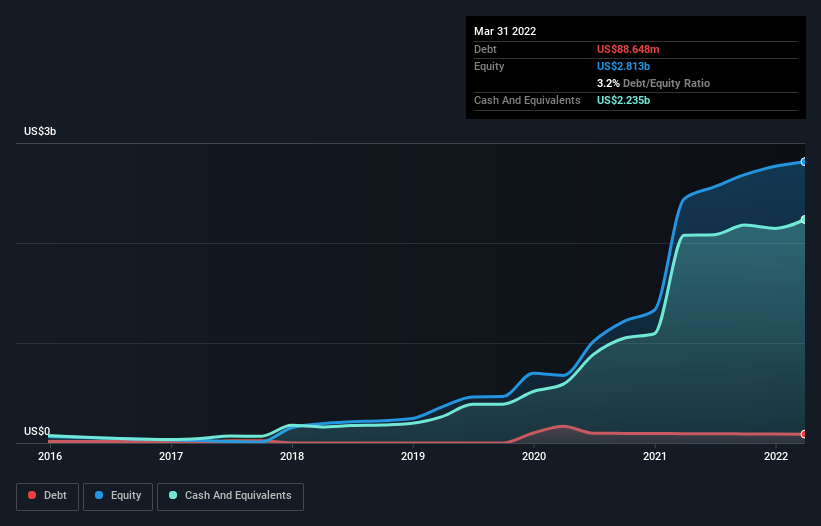
Task: Select the red Debt endpoint marker
Action: pyautogui.click(x=804, y=434)
